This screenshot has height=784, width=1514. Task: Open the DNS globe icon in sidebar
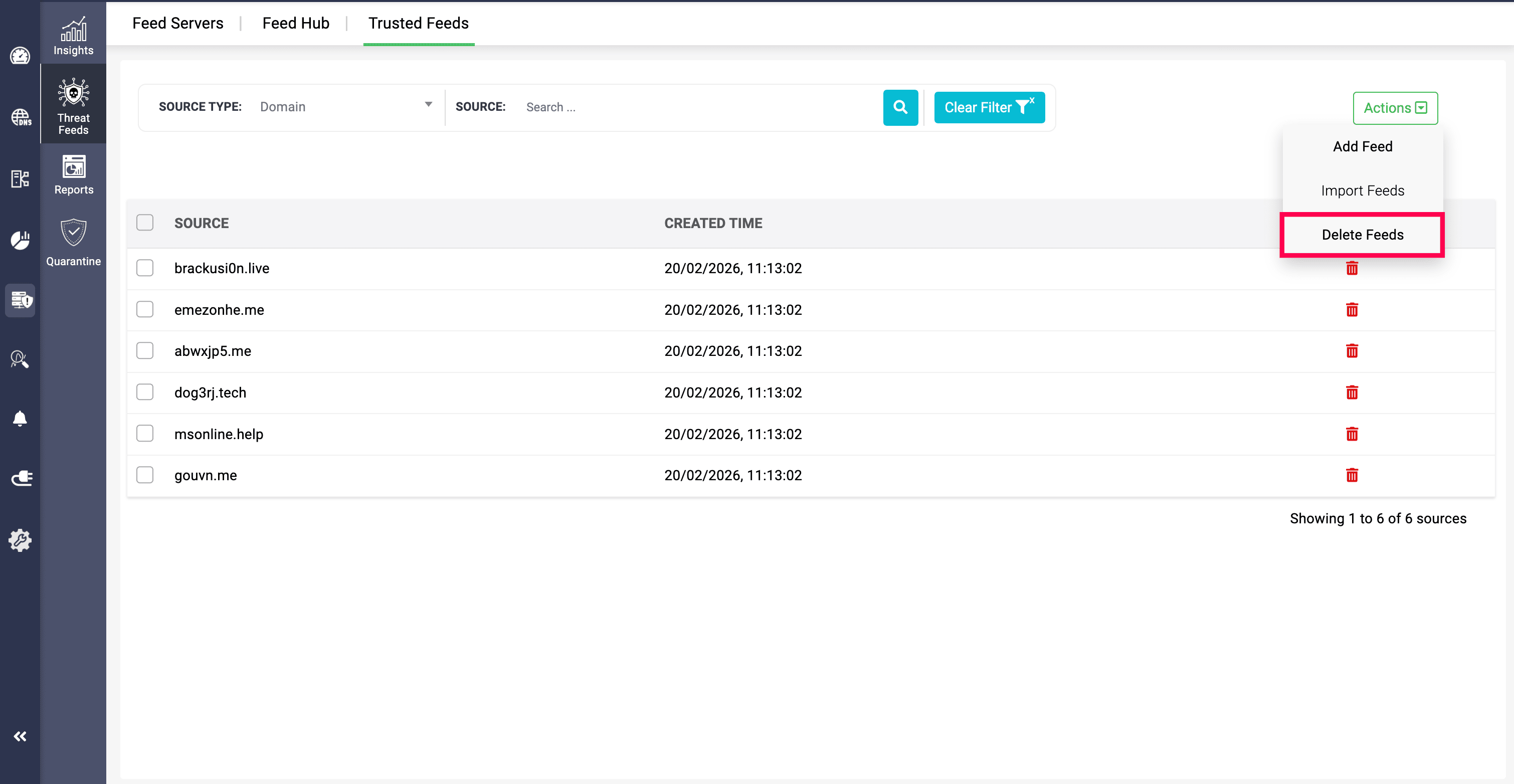tap(20, 117)
